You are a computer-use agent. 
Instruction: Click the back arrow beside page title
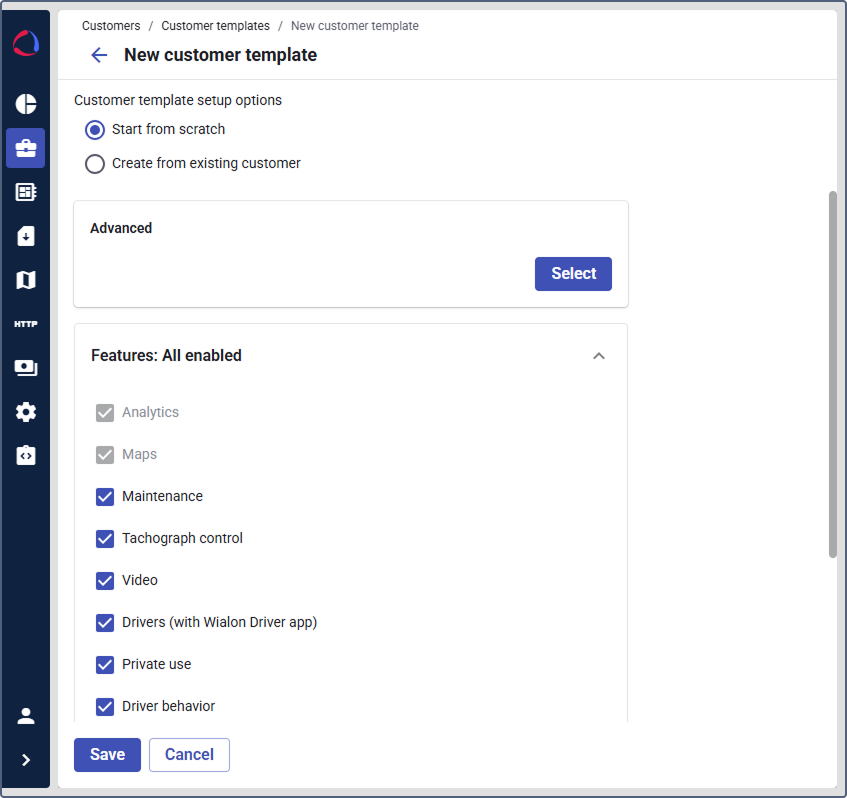[x=99, y=55]
